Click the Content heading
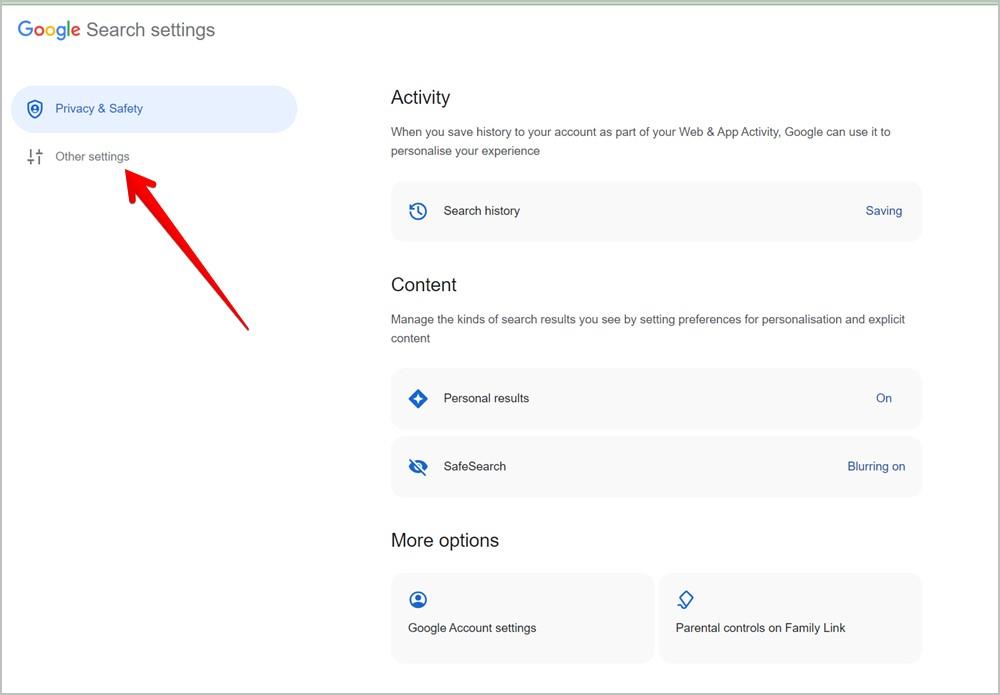1000x695 pixels. [423, 285]
